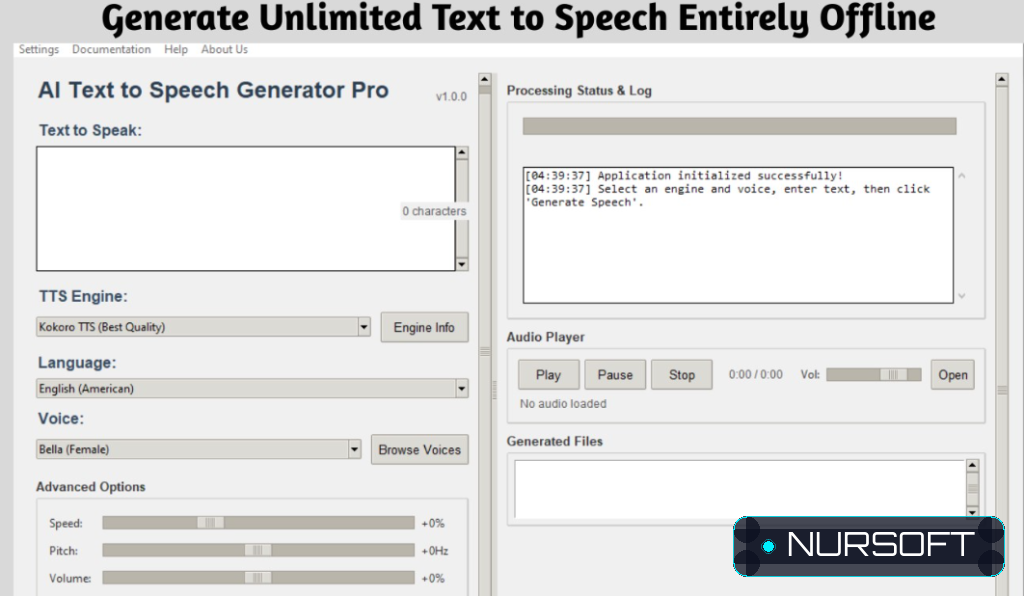
Task: Click the Open button in Audio Player
Action: pyautogui.click(x=953, y=375)
